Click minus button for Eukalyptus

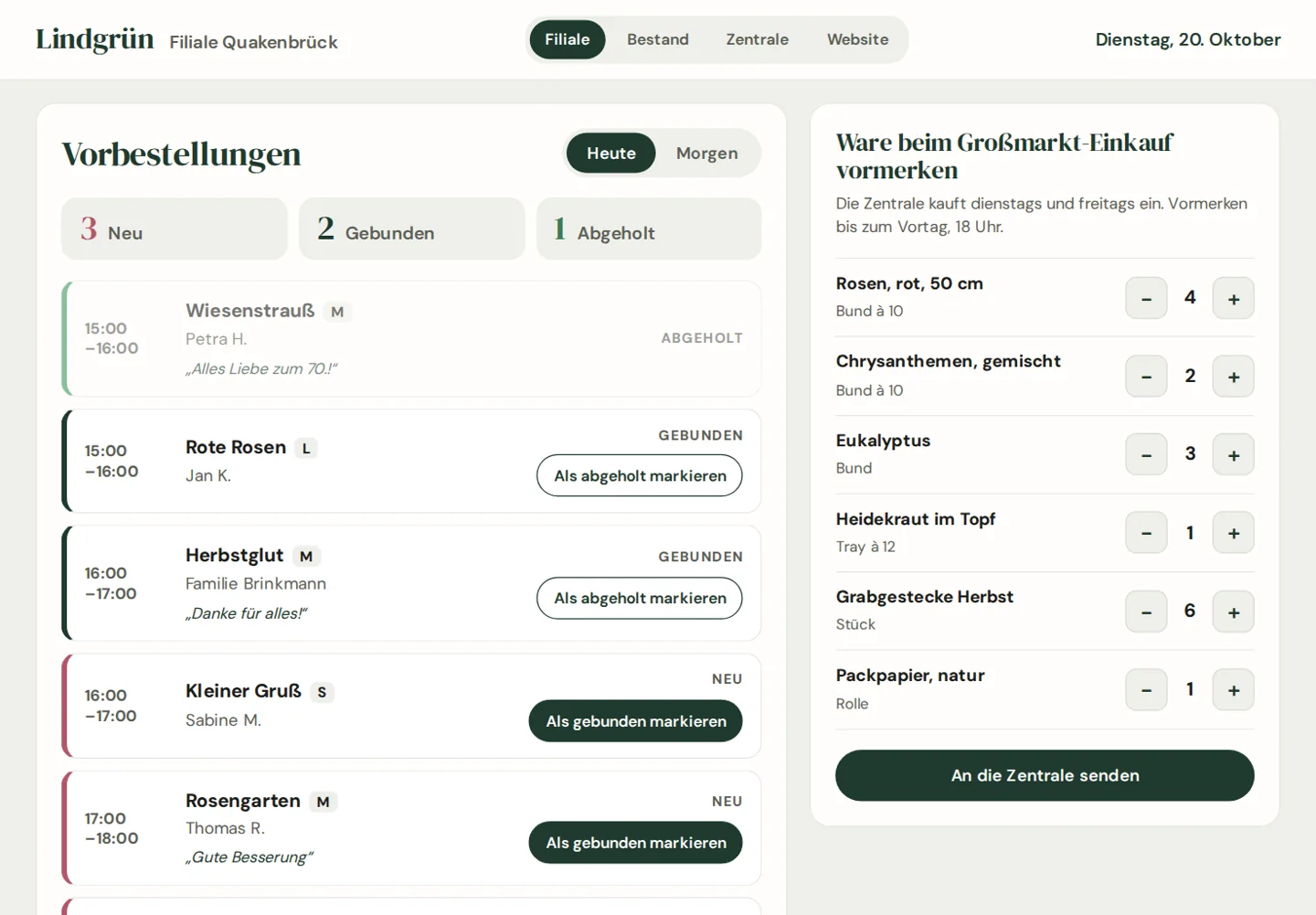(x=1146, y=454)
